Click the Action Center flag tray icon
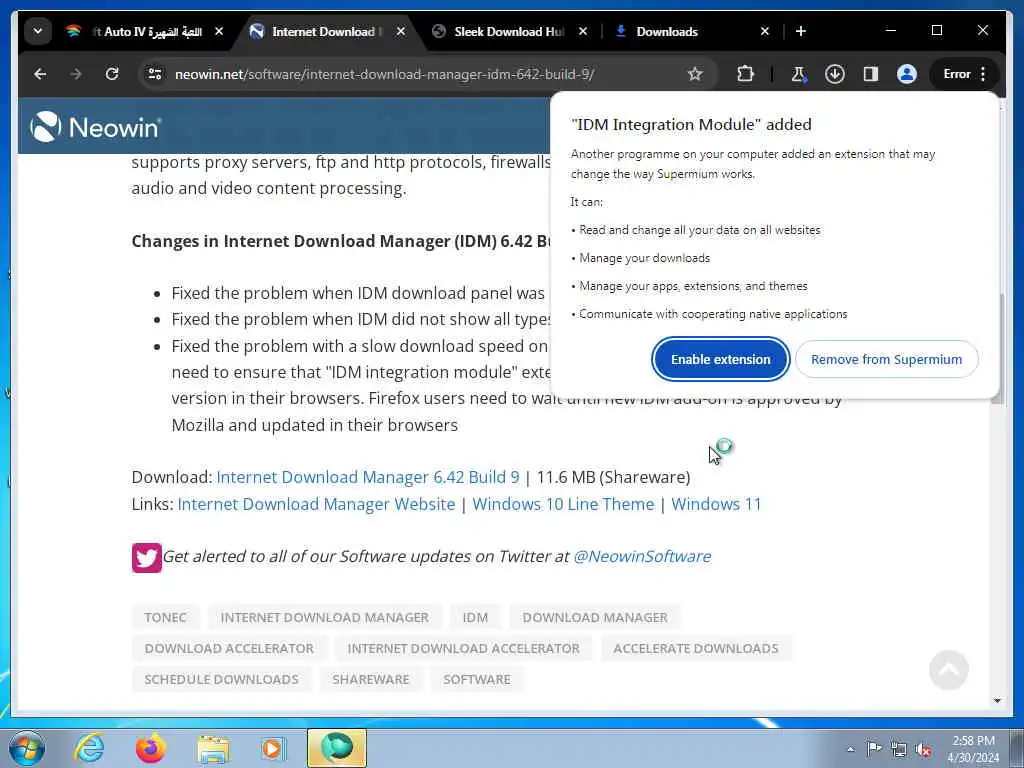 (874, 749)
